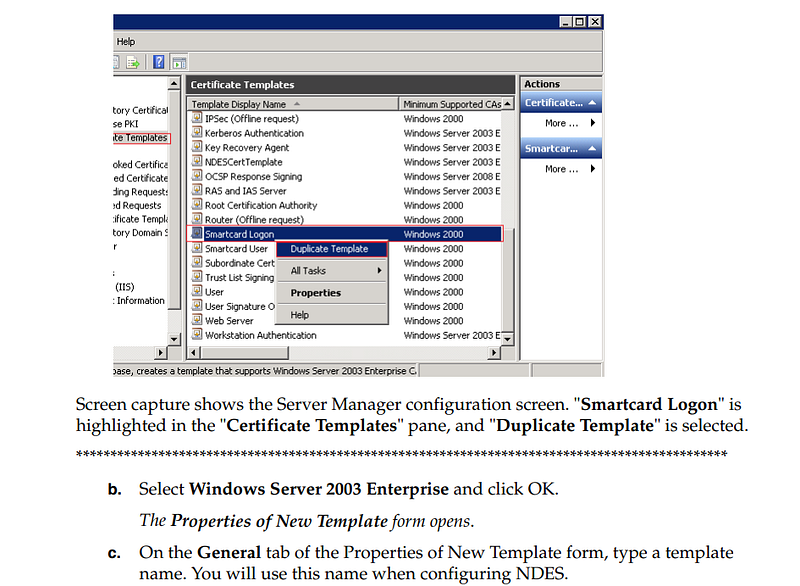The width and height of the screenshot is (800, 586).
Task: Click the Kerberos Authentication template icon
Action: 197,132
